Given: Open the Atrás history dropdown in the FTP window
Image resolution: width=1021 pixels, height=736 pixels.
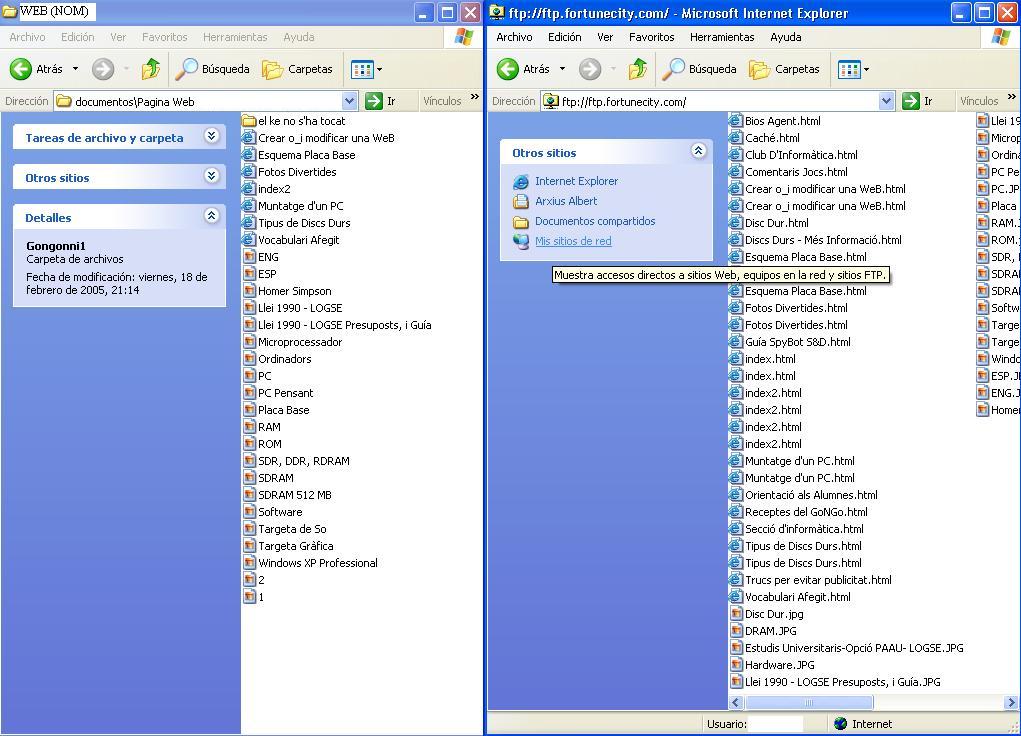Looking at the screenshot, I should 562,68.
